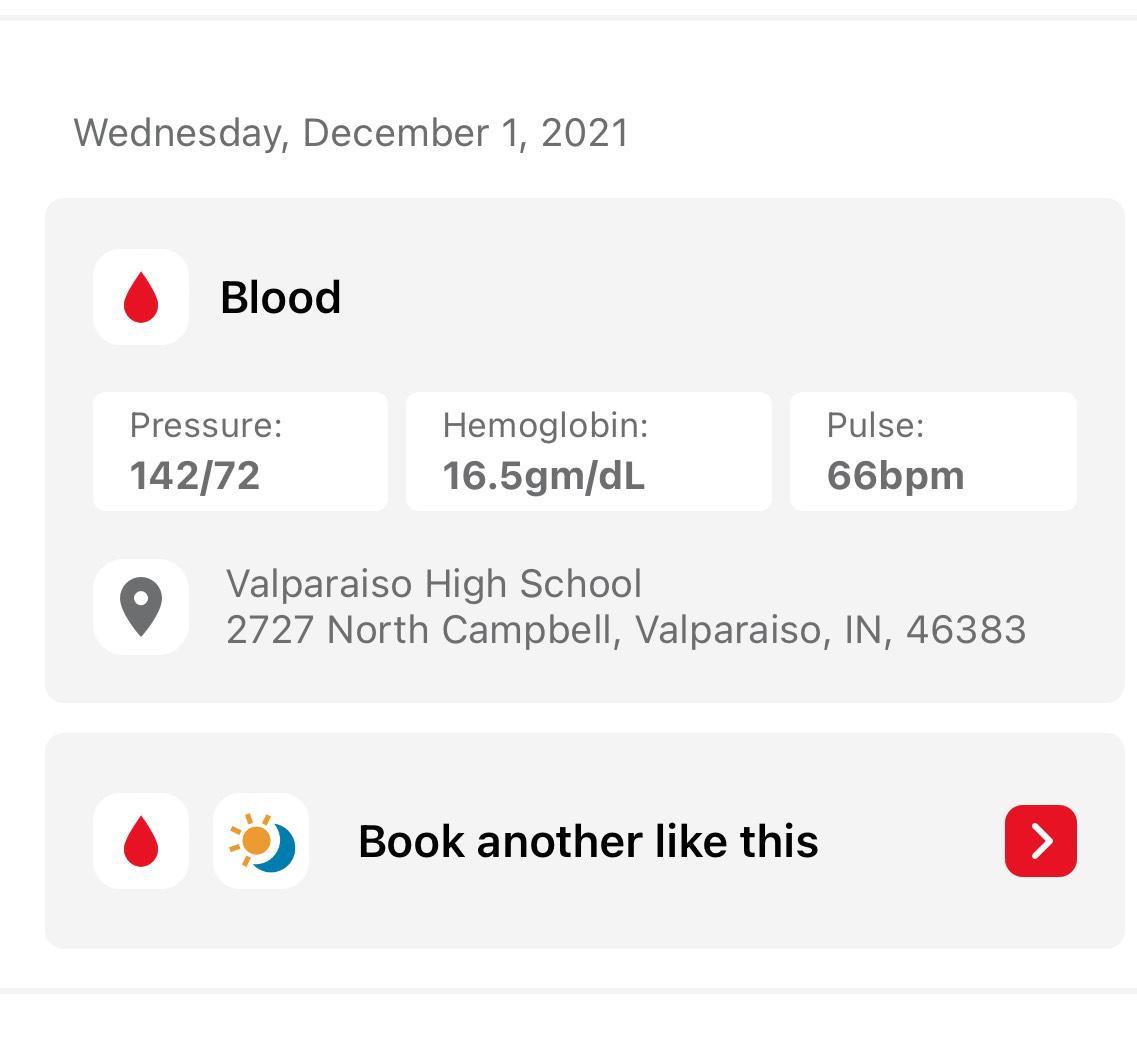The width and height of the screenshot is (1137, 1049).
Task: Tap the "Pulse:" label
Action: pyautogui.click(x=875, y=425)
